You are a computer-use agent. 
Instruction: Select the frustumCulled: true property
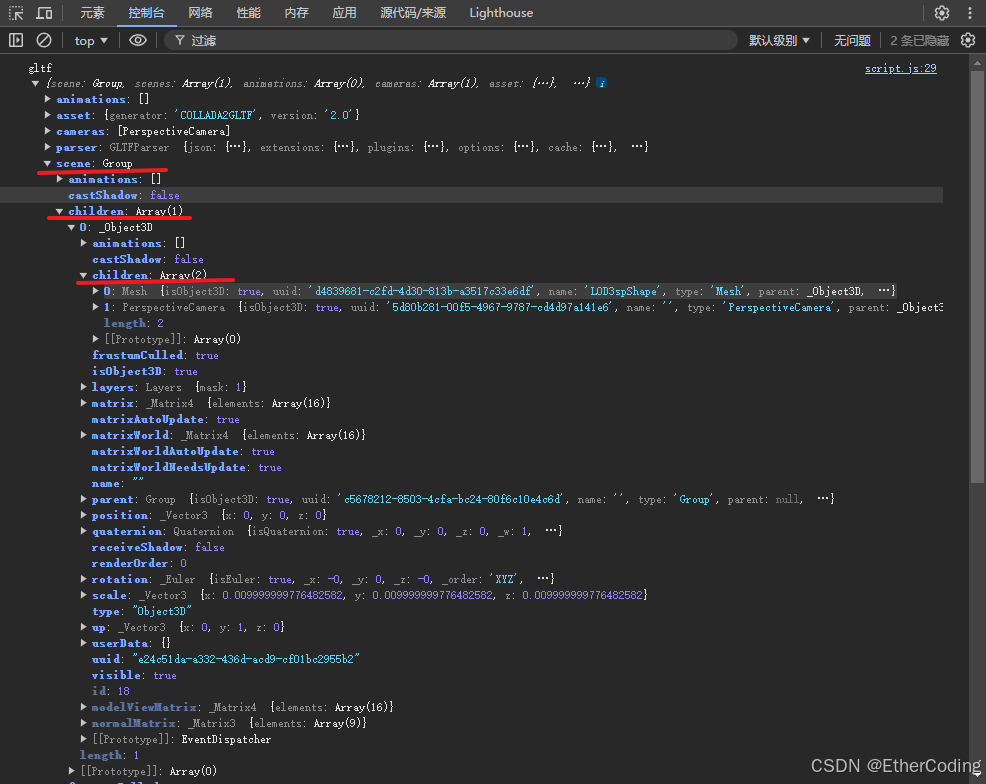point(155,355)
